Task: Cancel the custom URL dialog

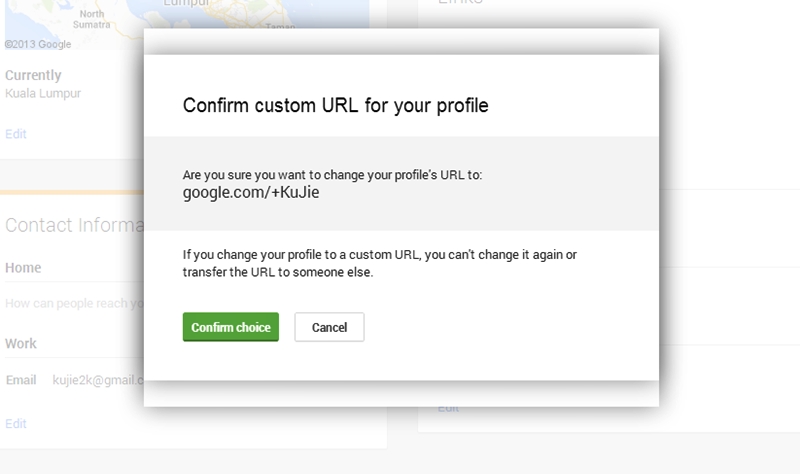Action: coord(329,327)
